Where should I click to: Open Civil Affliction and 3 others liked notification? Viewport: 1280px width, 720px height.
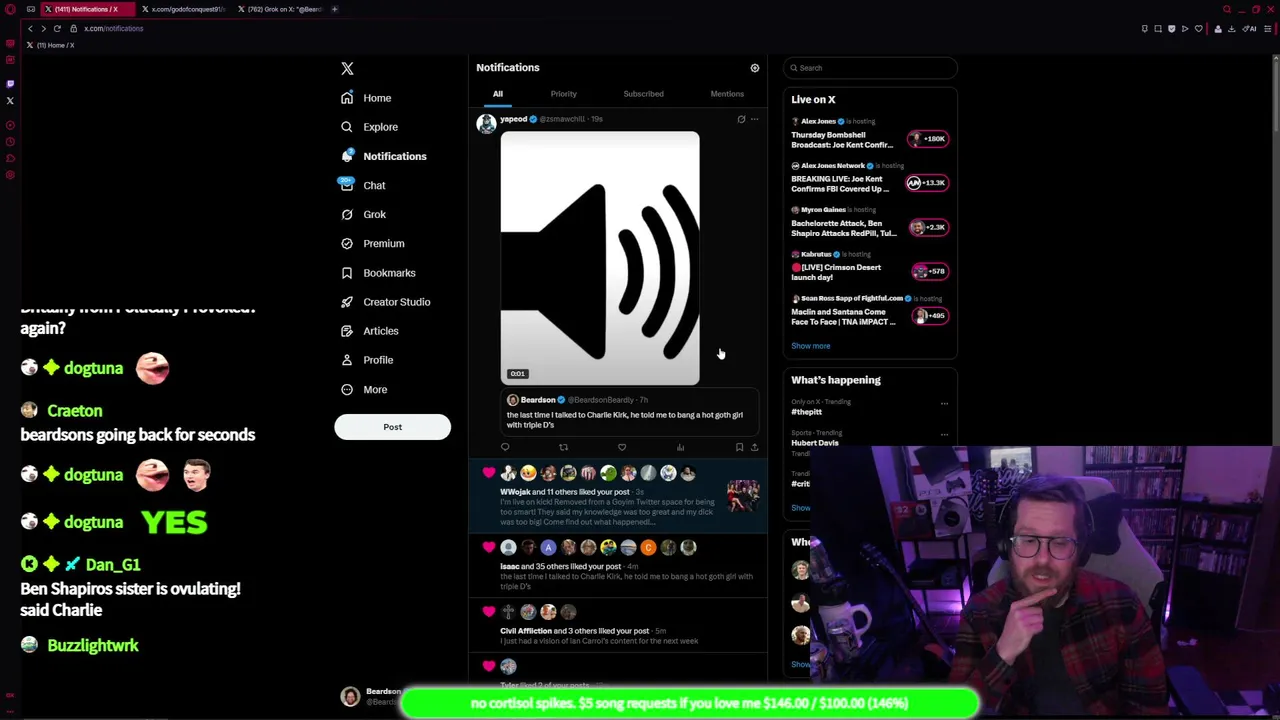click(620, 625)
